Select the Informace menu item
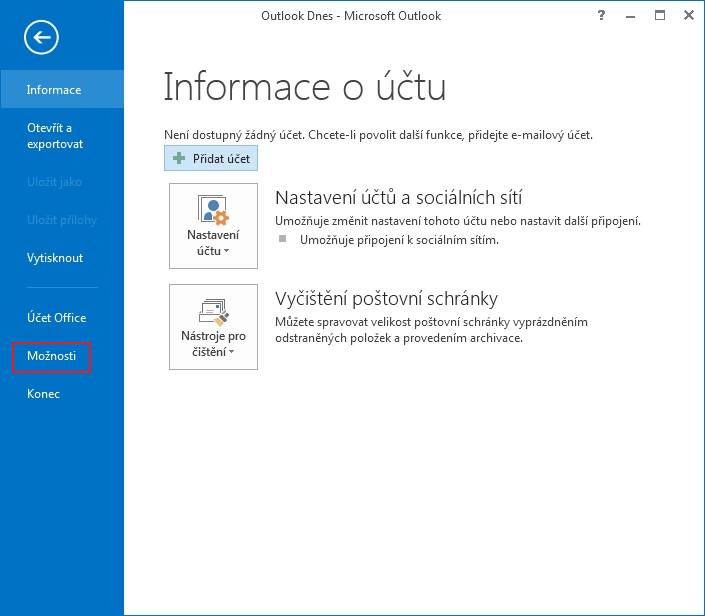This screenshot has width=705, height=616. [62, 89]
